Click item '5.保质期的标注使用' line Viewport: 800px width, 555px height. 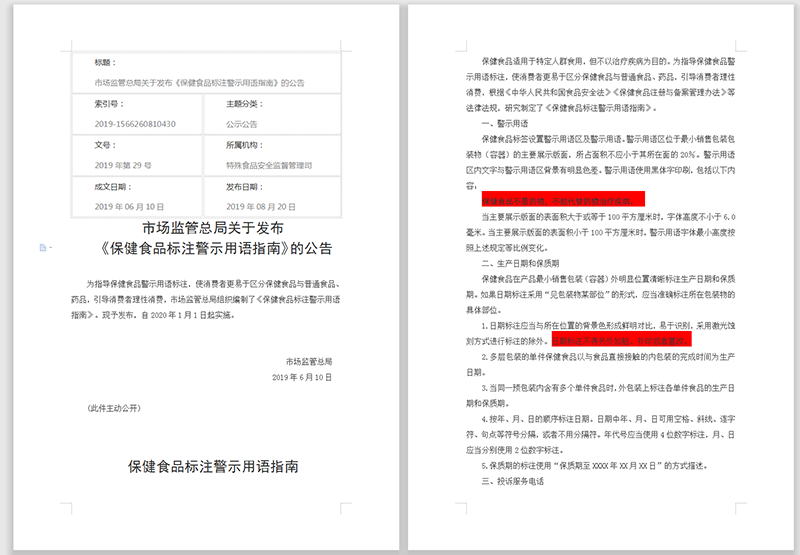point(594,466)
